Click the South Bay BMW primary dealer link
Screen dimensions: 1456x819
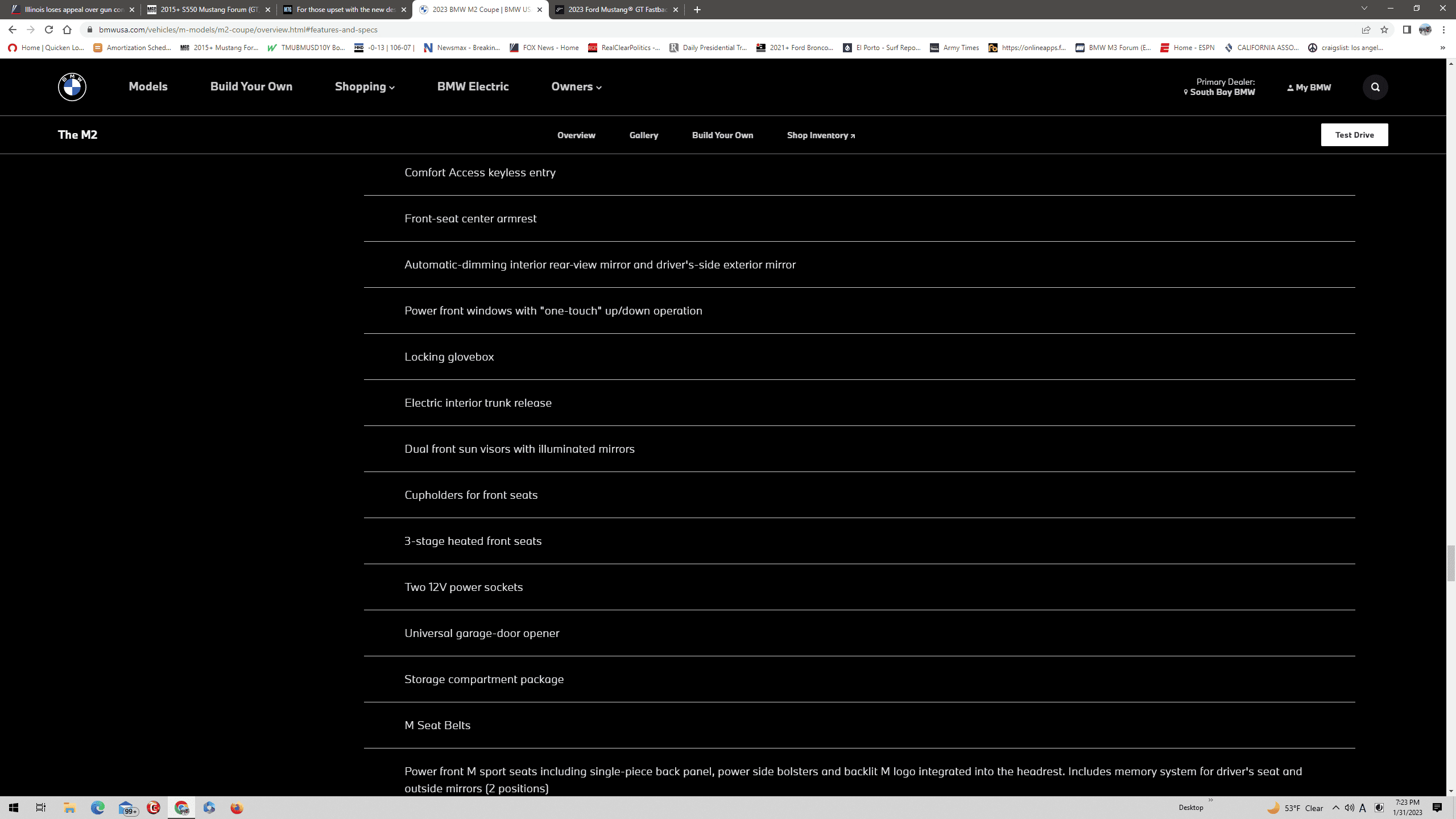1219,92
